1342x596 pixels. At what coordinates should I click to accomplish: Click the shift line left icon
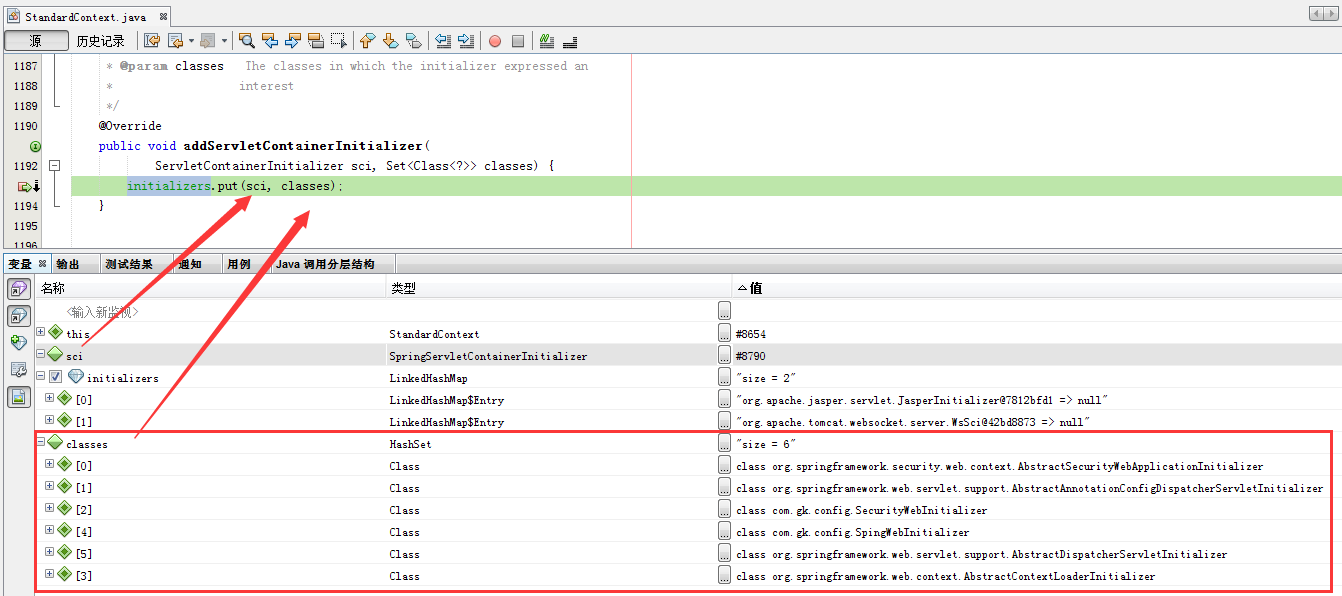[442, 41]
